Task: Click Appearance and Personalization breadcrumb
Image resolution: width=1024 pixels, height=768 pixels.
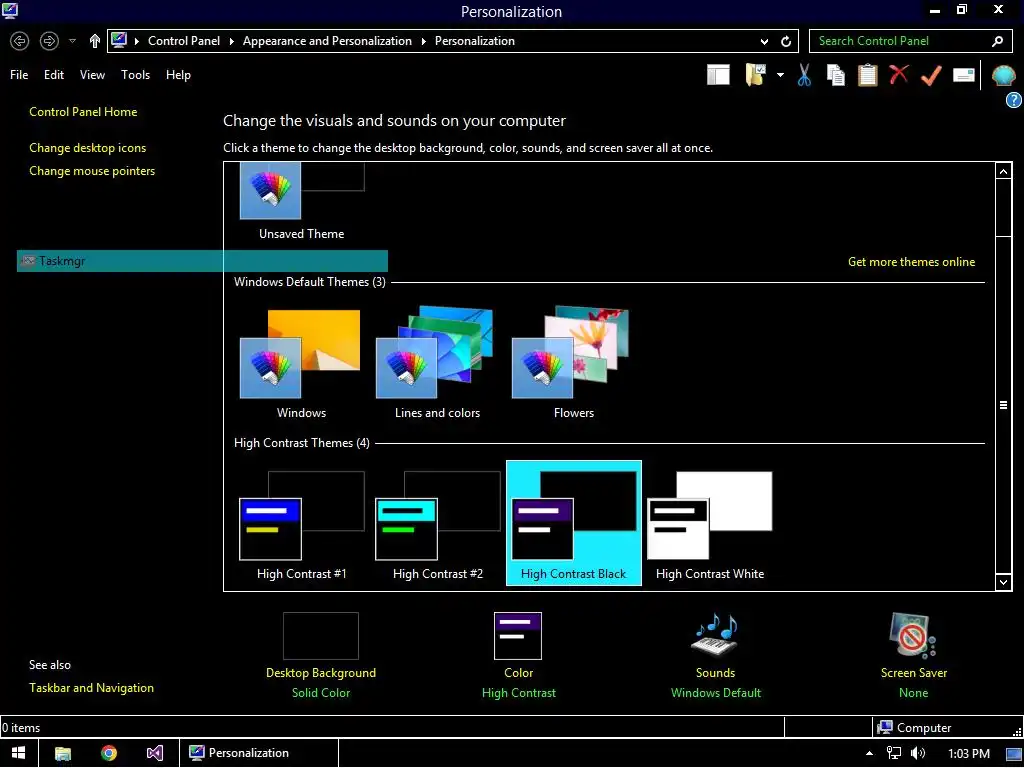Action: 327,41
